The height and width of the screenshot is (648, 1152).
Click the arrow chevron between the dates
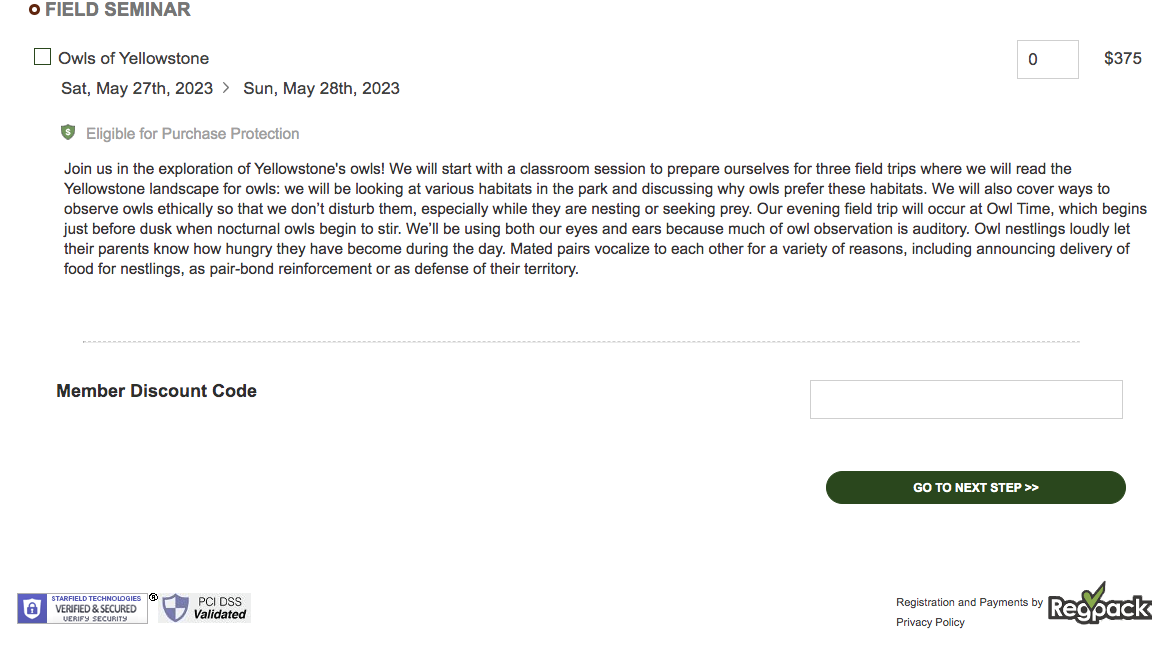(x=226, y=88)
